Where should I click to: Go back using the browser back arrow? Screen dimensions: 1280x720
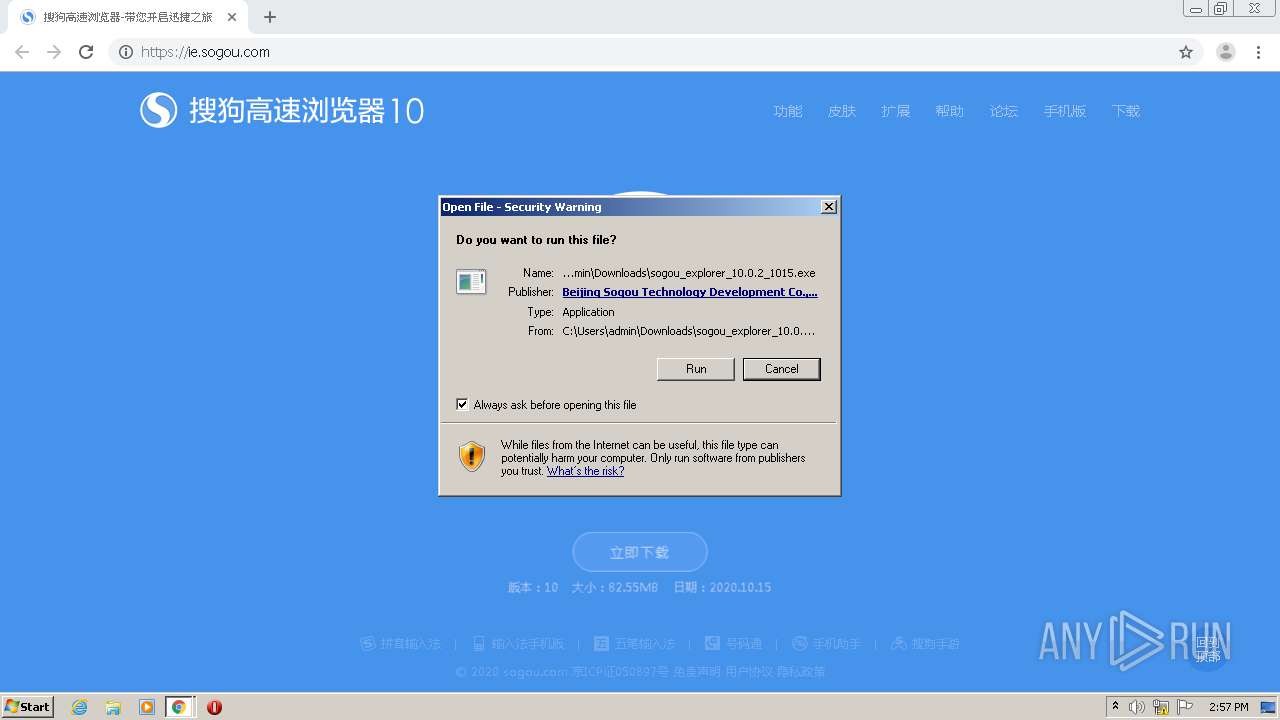point(22,52)
